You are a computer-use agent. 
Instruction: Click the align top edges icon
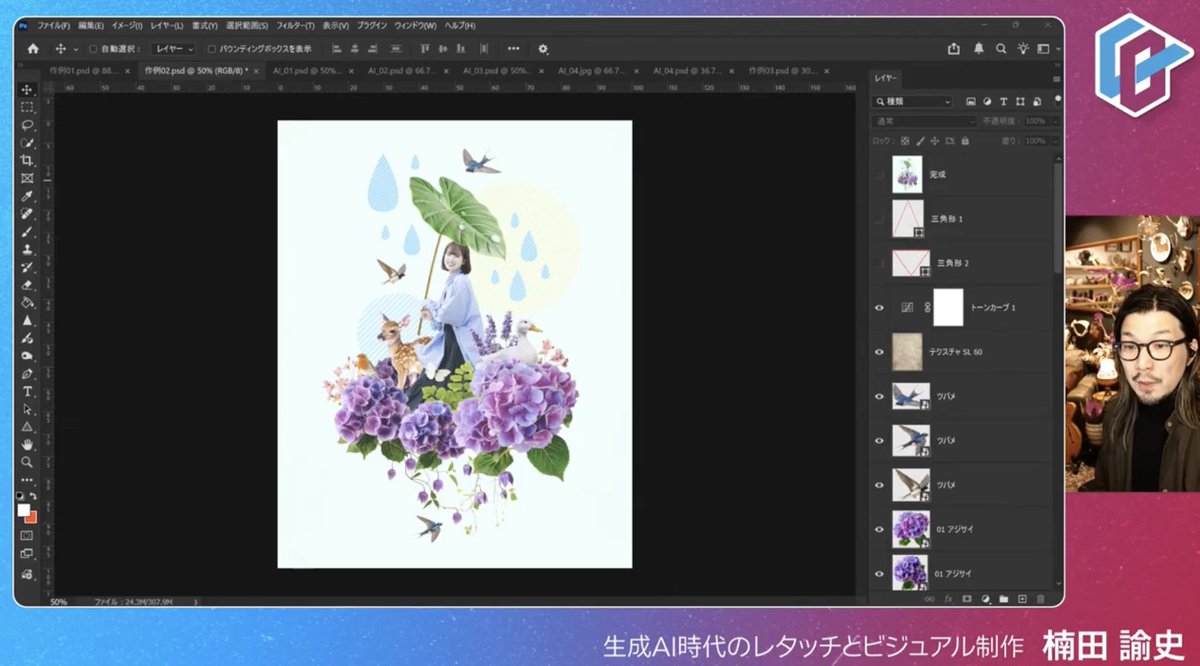click(x=425, y=48)
